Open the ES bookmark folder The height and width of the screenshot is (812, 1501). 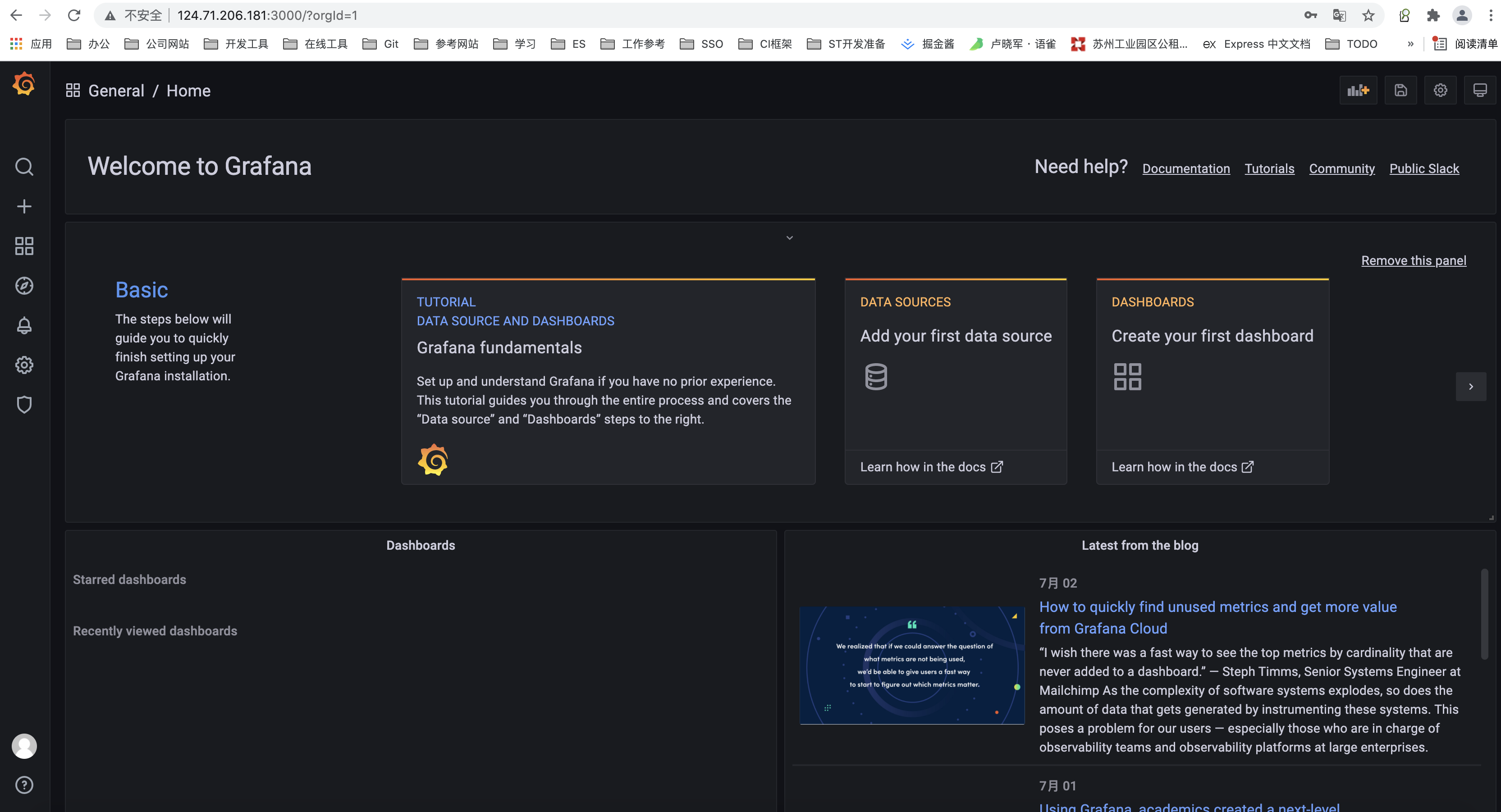pos(568,44)
